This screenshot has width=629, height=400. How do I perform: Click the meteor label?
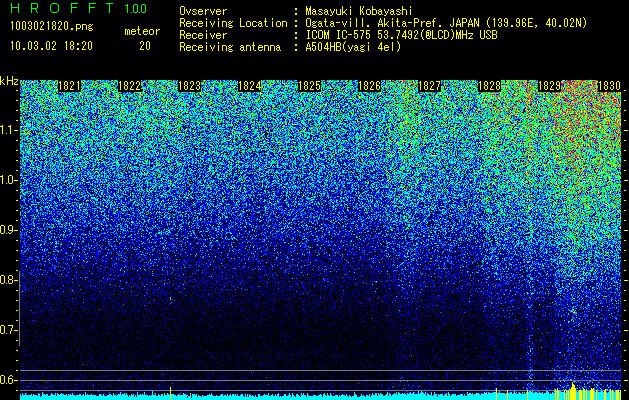[x=142, y=31]
